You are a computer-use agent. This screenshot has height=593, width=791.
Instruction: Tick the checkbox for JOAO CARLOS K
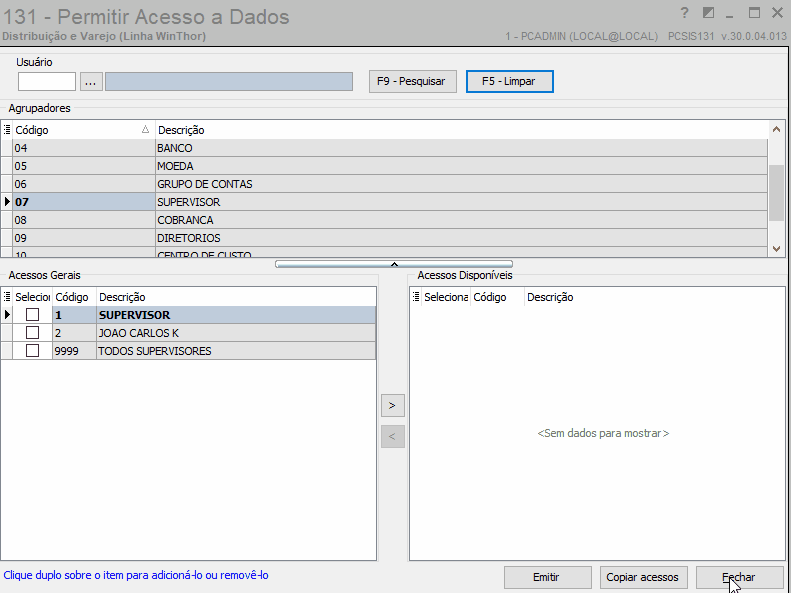tap(32, 333)
